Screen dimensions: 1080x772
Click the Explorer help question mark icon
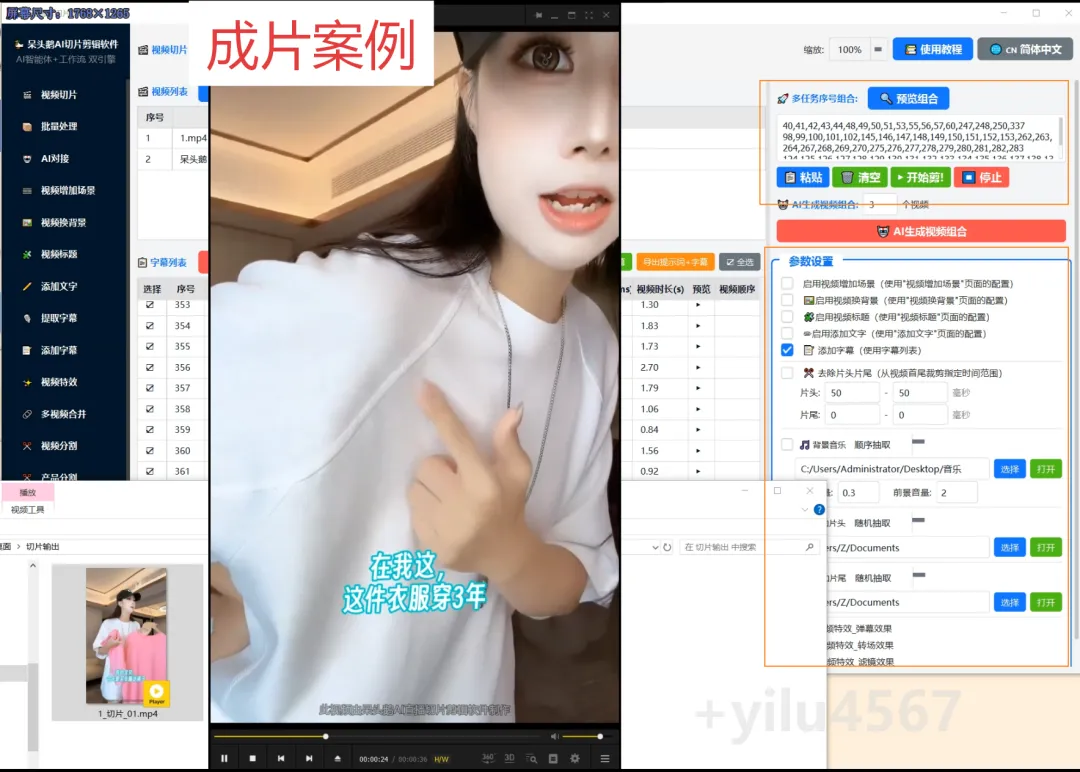(819, 510)
